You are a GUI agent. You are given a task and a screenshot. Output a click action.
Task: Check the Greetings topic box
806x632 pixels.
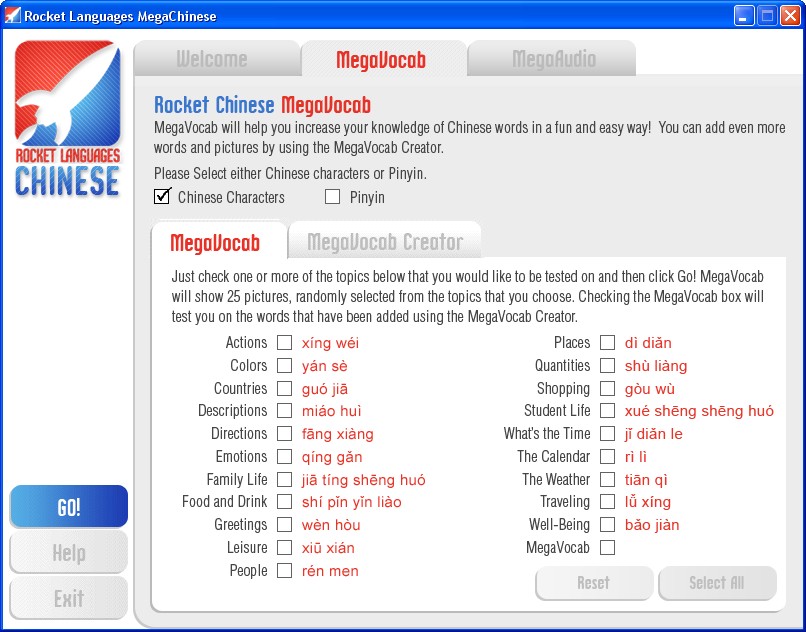point(284,525)
